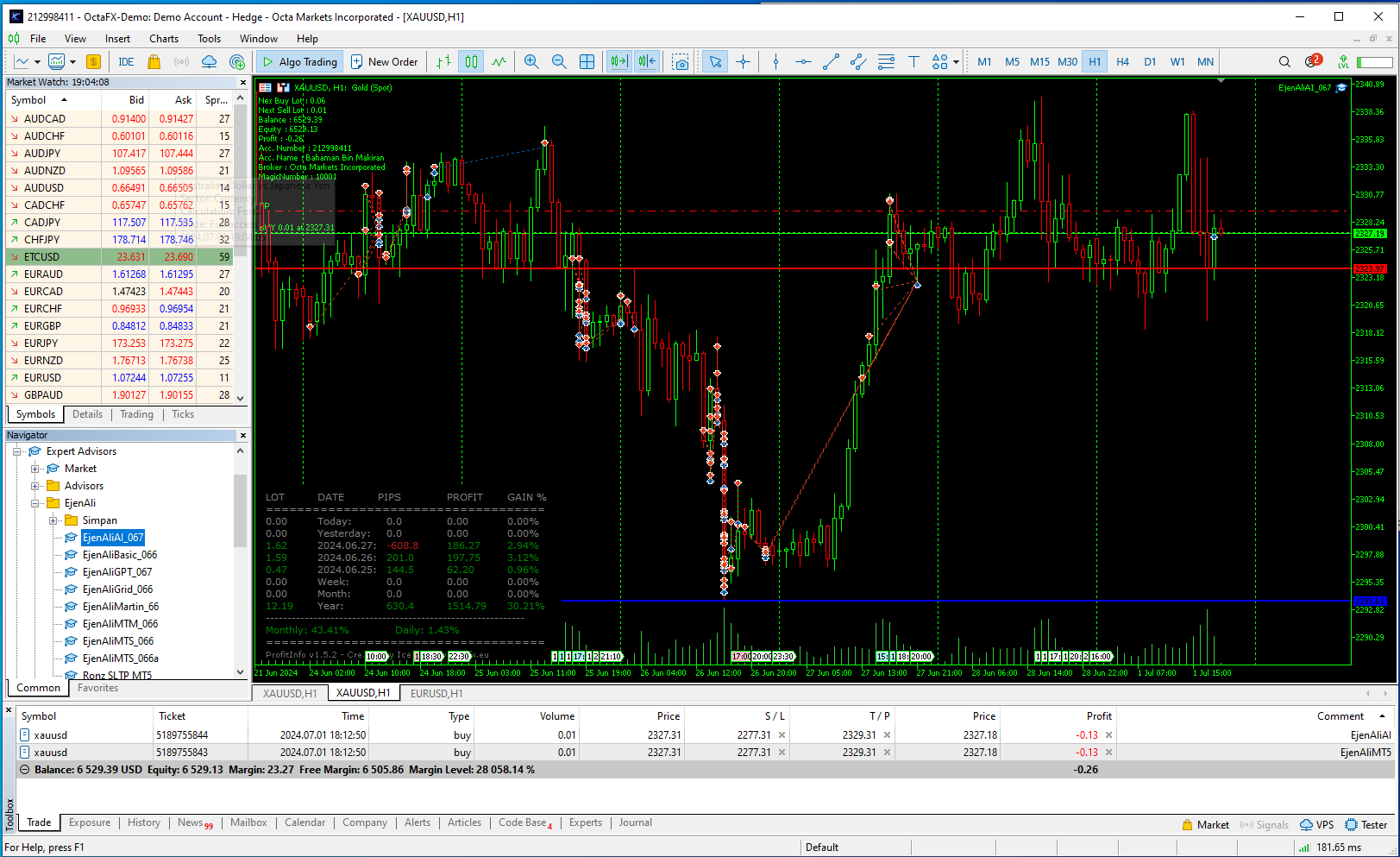
Task: Zoom out of the chart
Action: [x=559, y=61]
